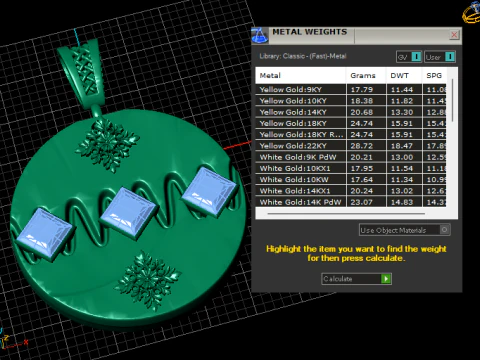Click the metal table vertical scrollbar
480x360 pixels.
[x=452, y=100]
